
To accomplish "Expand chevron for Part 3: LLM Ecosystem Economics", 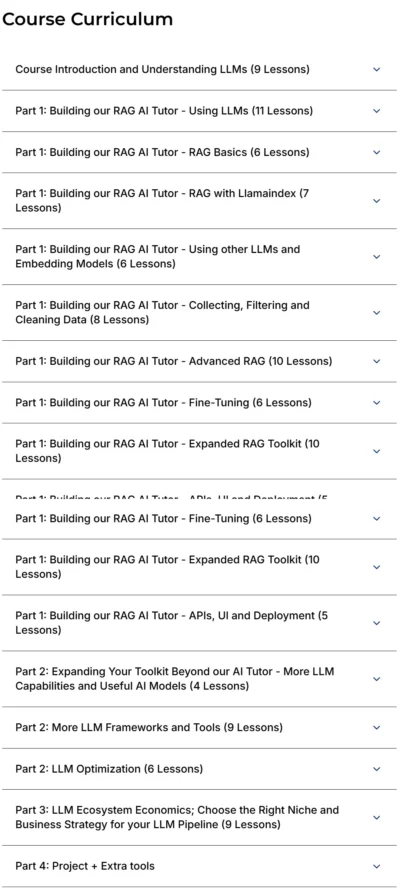I will point(376,818).
